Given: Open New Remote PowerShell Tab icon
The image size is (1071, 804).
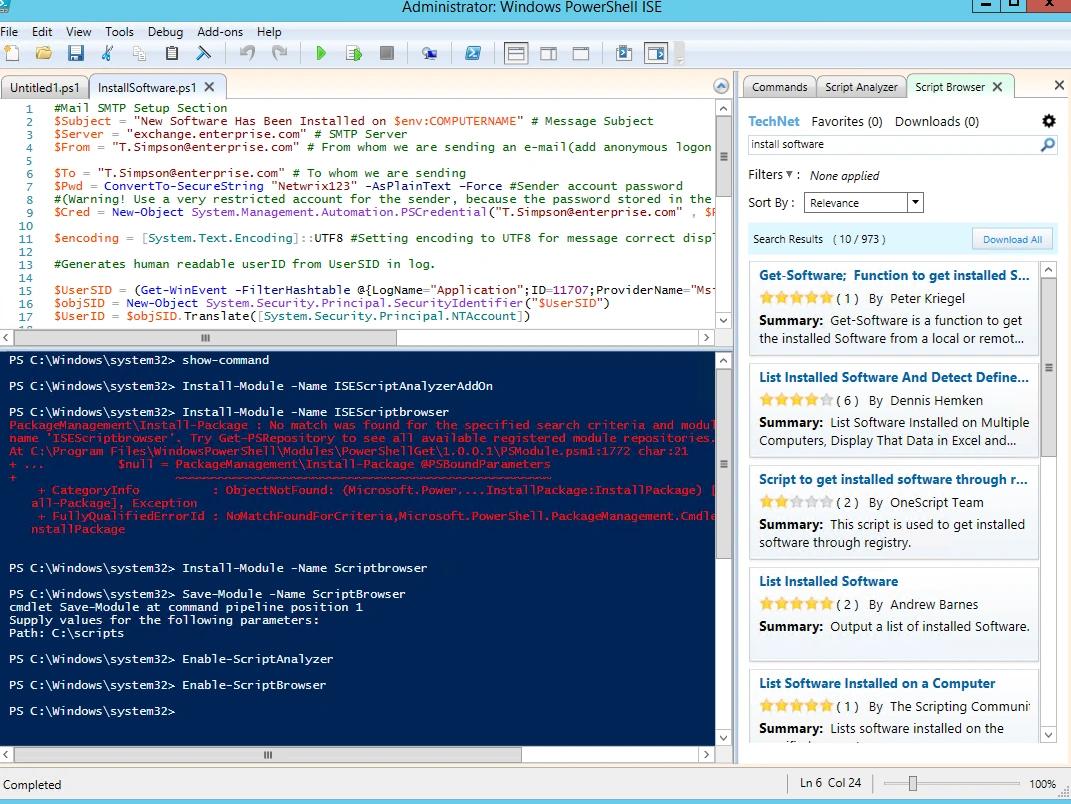Looking at the screenshot, I should click(430, 54).
